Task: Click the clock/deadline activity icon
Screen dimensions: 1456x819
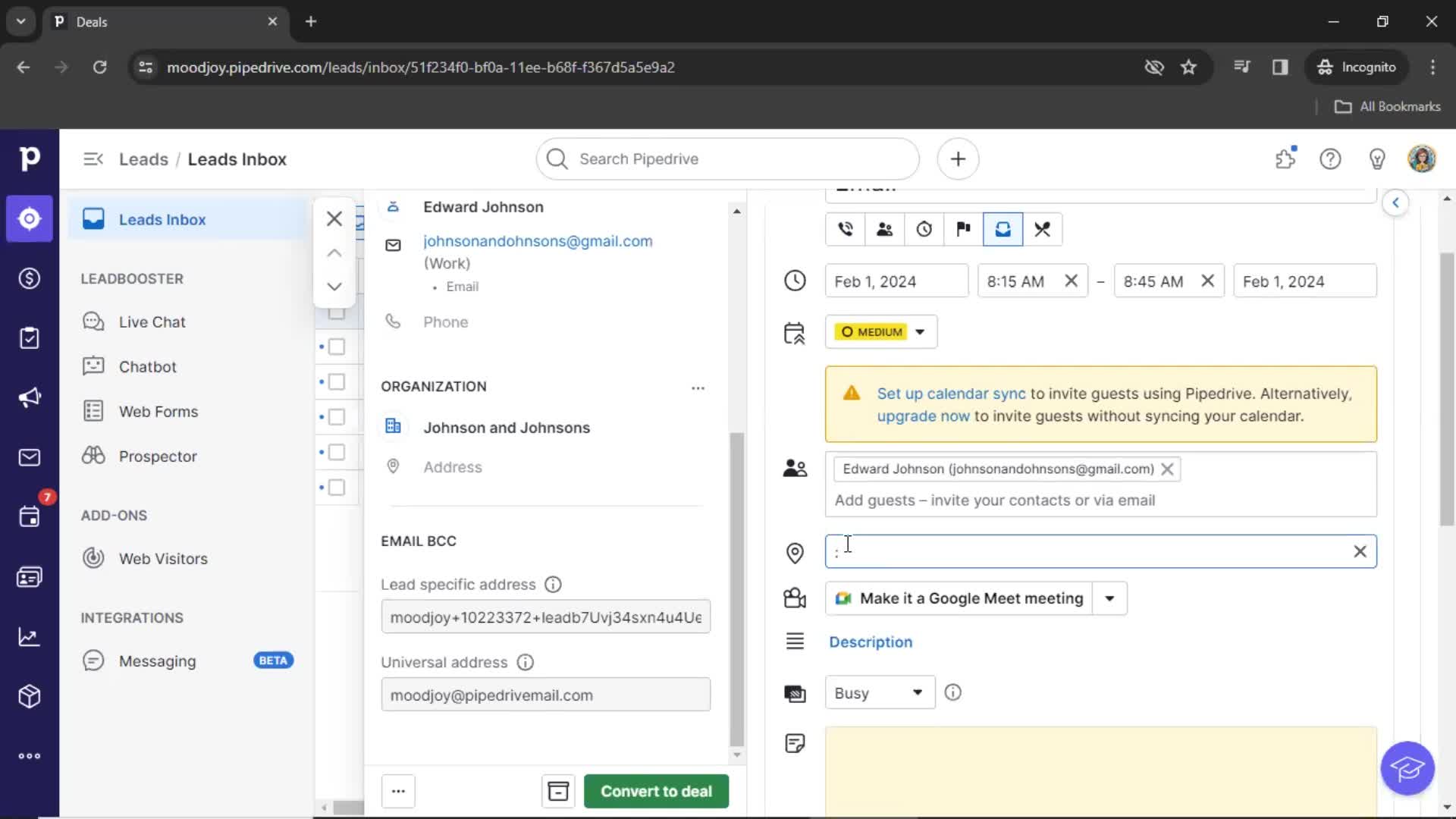Action: click(924, 229)
